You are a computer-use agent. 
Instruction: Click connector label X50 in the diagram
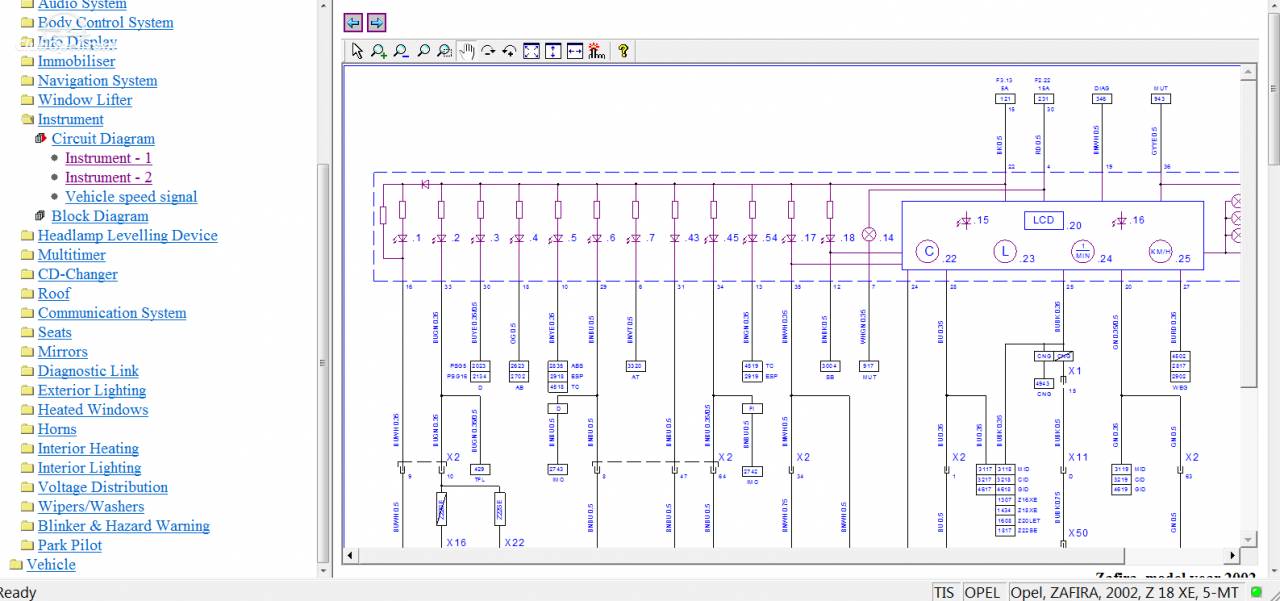[1078, 533]
